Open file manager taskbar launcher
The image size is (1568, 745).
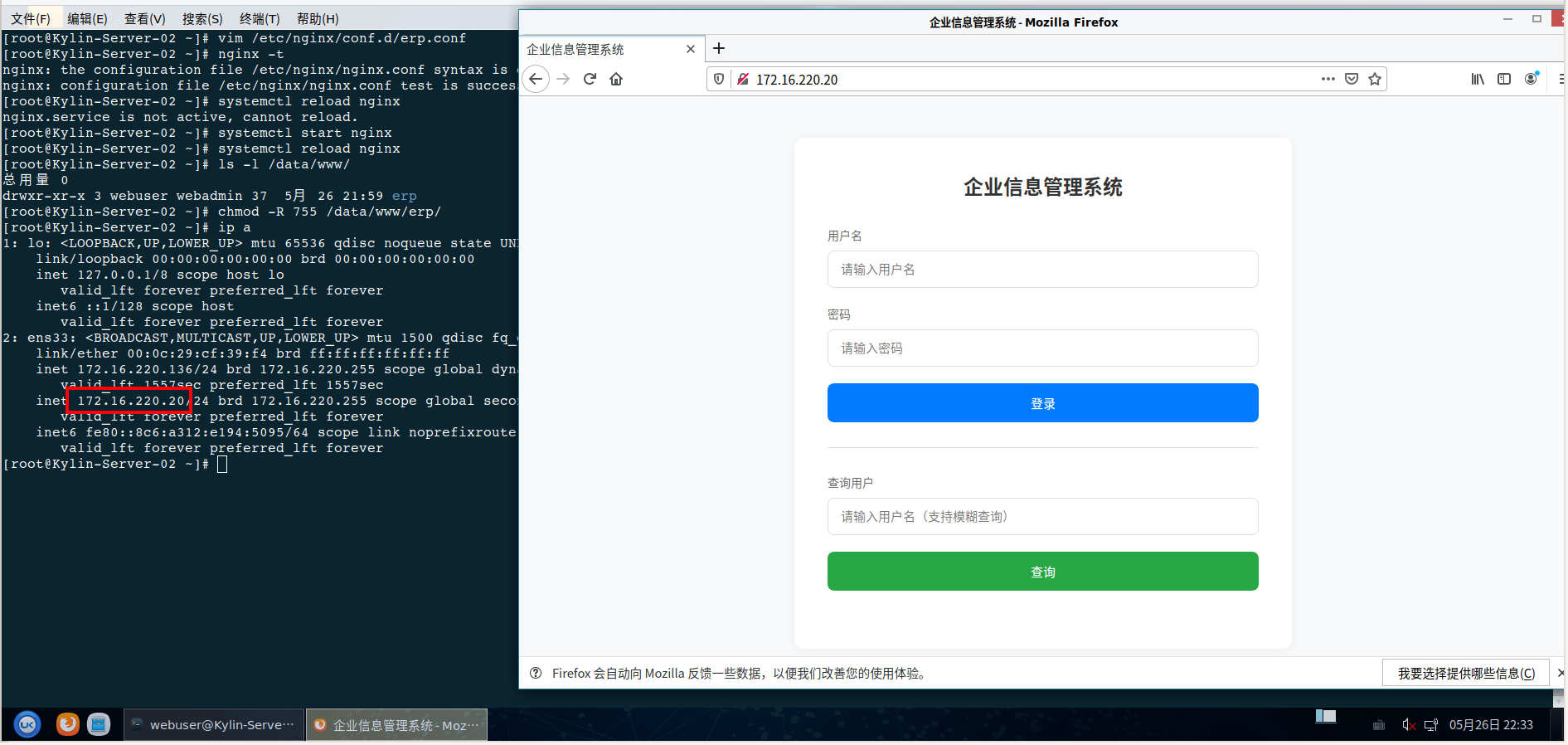tap(99, 724)
